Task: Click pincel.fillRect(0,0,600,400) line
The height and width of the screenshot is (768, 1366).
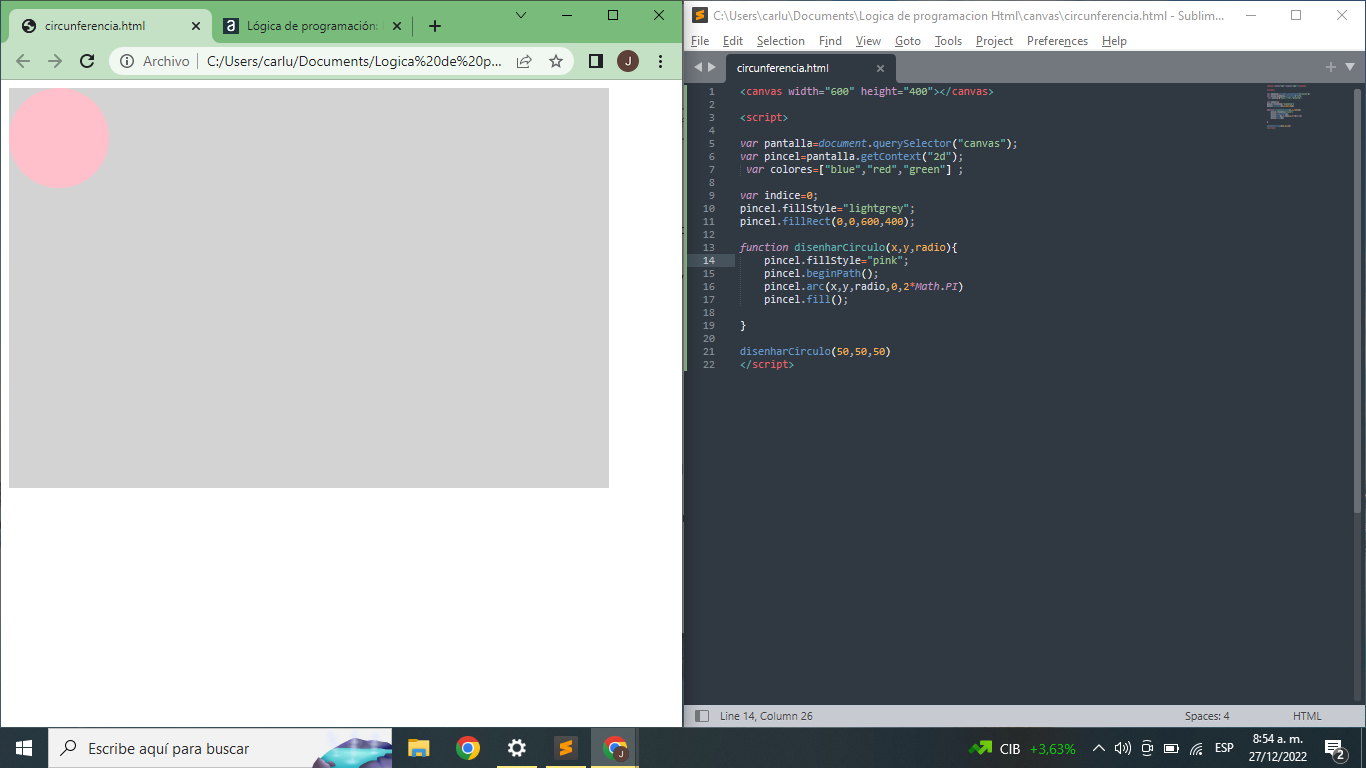Action: [828, 221]
